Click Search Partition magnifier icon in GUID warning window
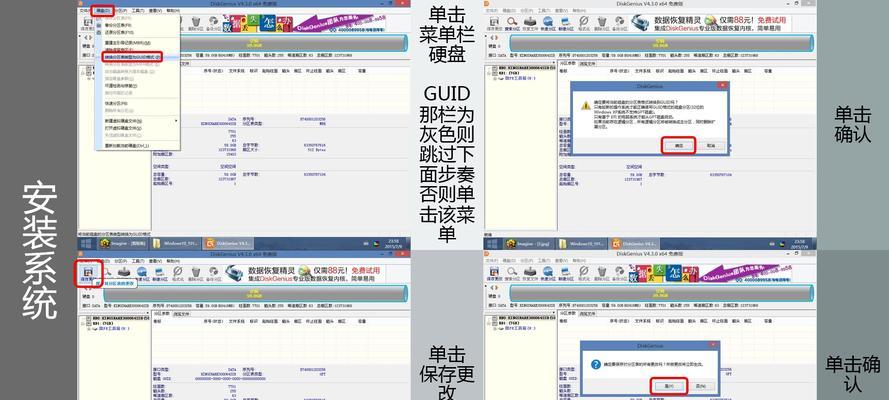The image size is (889, 400). coord(513,24)
